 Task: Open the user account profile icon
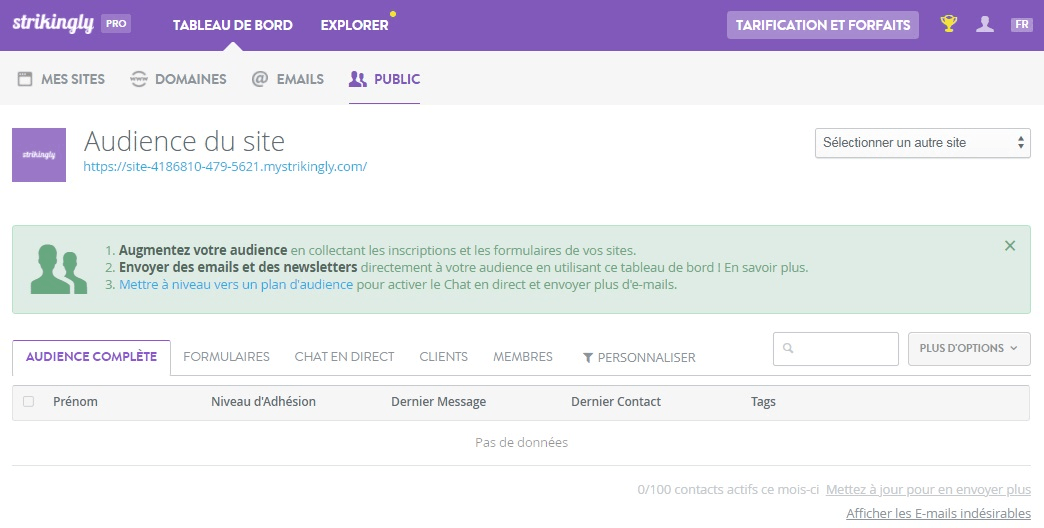click(x=985, y=24)
